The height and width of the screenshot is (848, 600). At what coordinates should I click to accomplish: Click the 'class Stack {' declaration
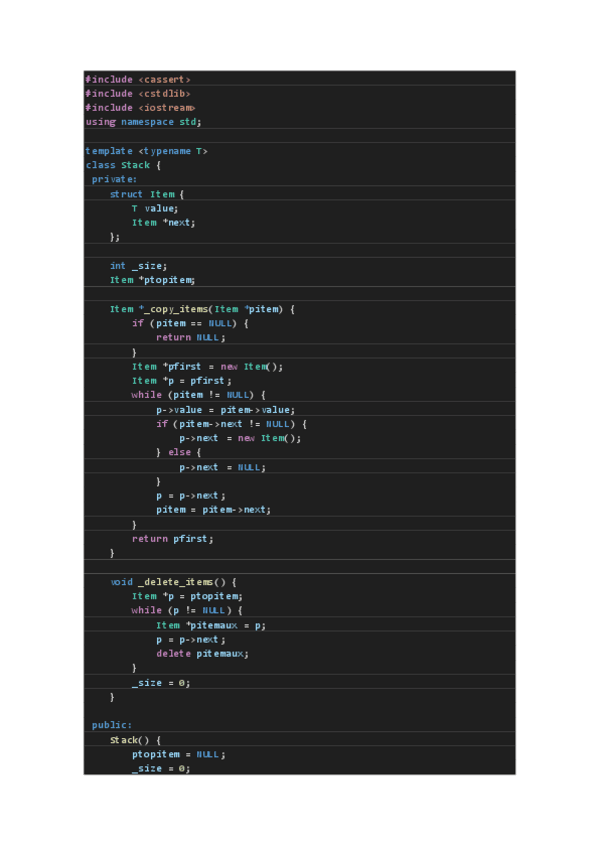click(123, 165)
